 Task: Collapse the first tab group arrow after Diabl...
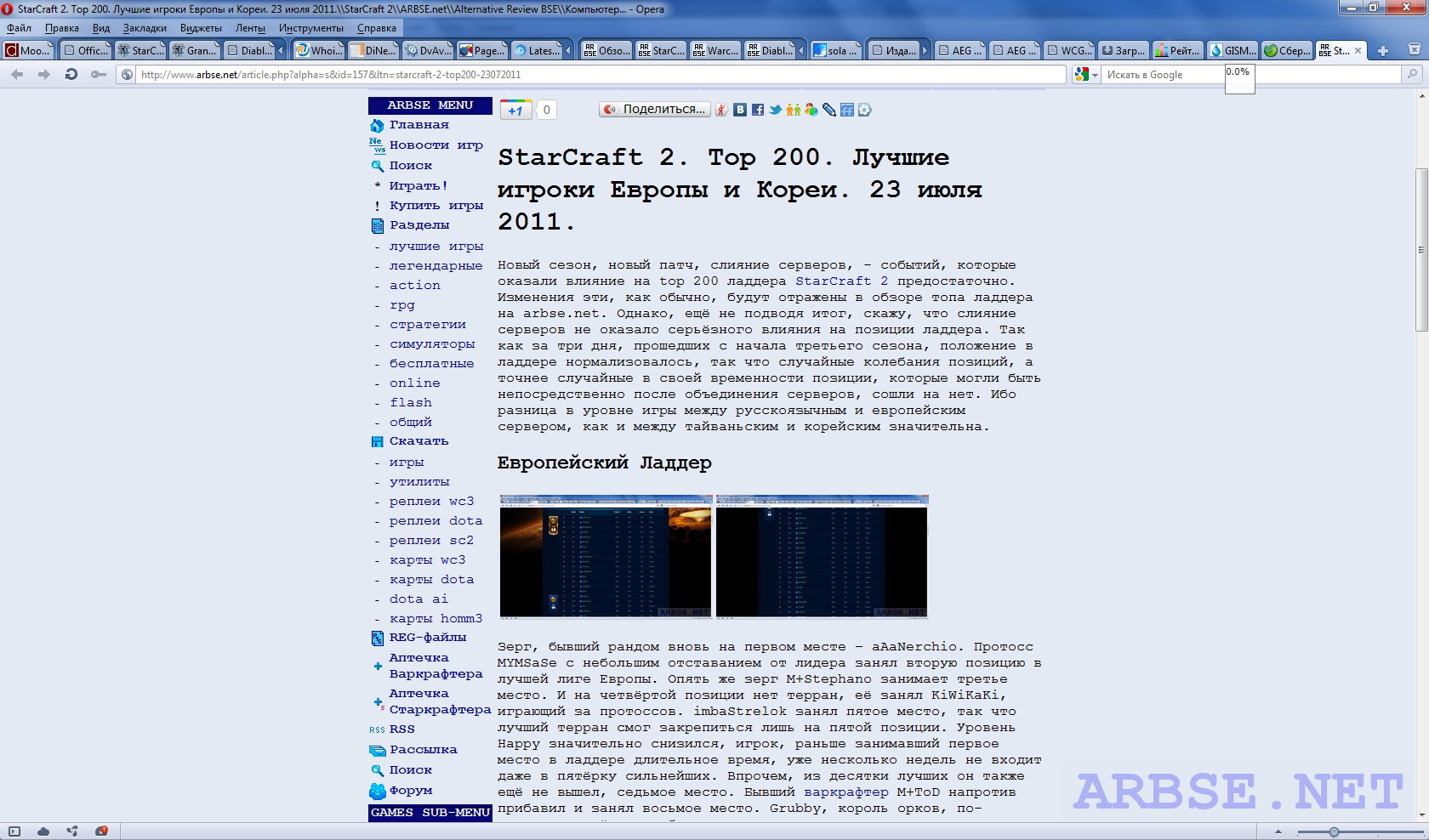282,51
